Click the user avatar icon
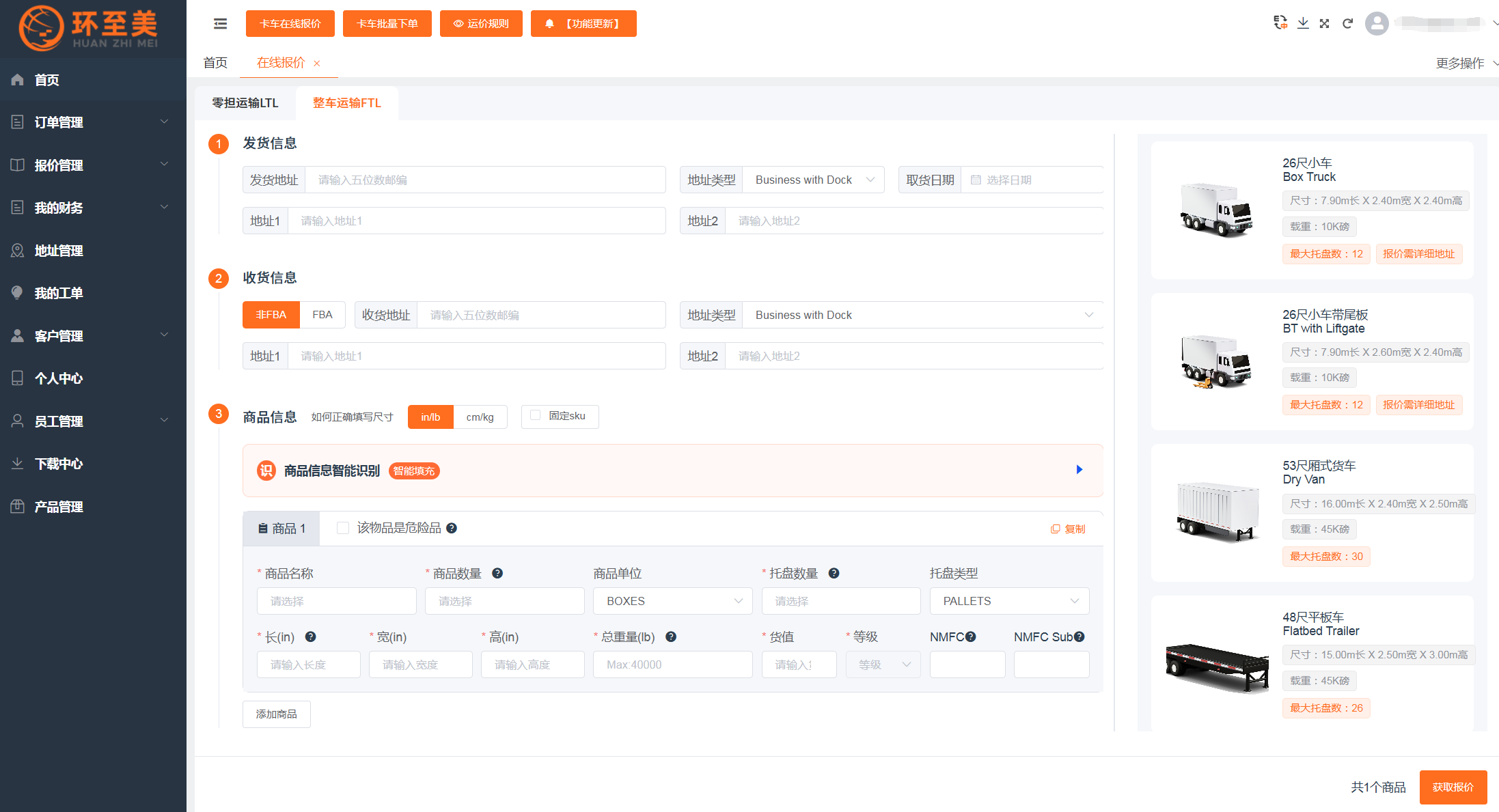Screen dimensions: 1499x812 pyautogui.click(x=1377, y=23)
